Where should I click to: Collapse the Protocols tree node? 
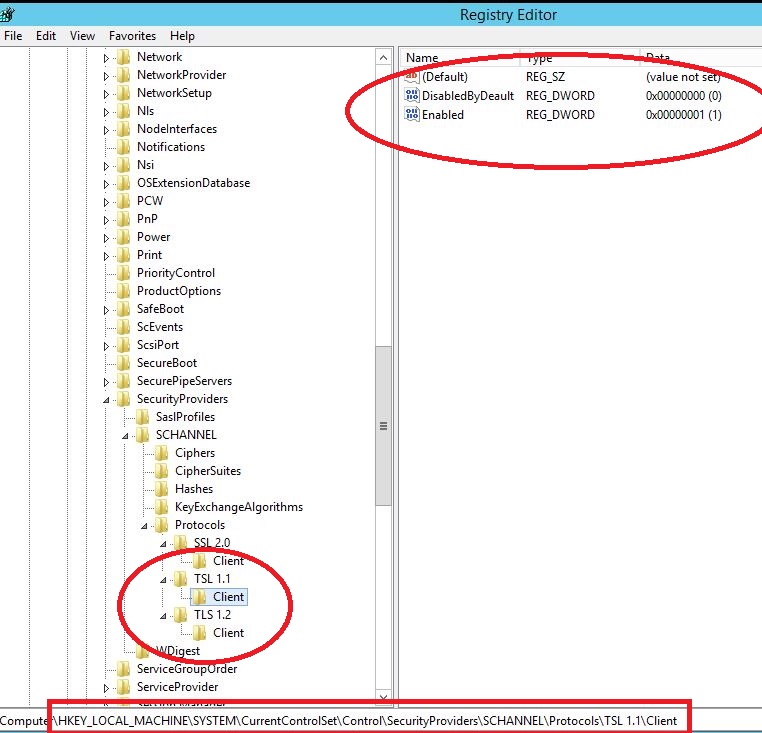coord(145,526)
